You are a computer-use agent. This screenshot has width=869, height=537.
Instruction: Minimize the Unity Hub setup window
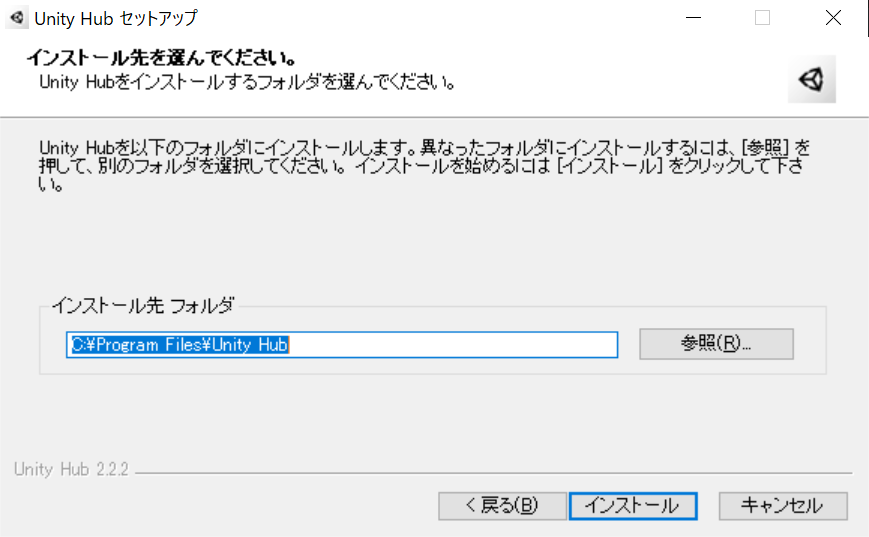click(x=693, y=18)
